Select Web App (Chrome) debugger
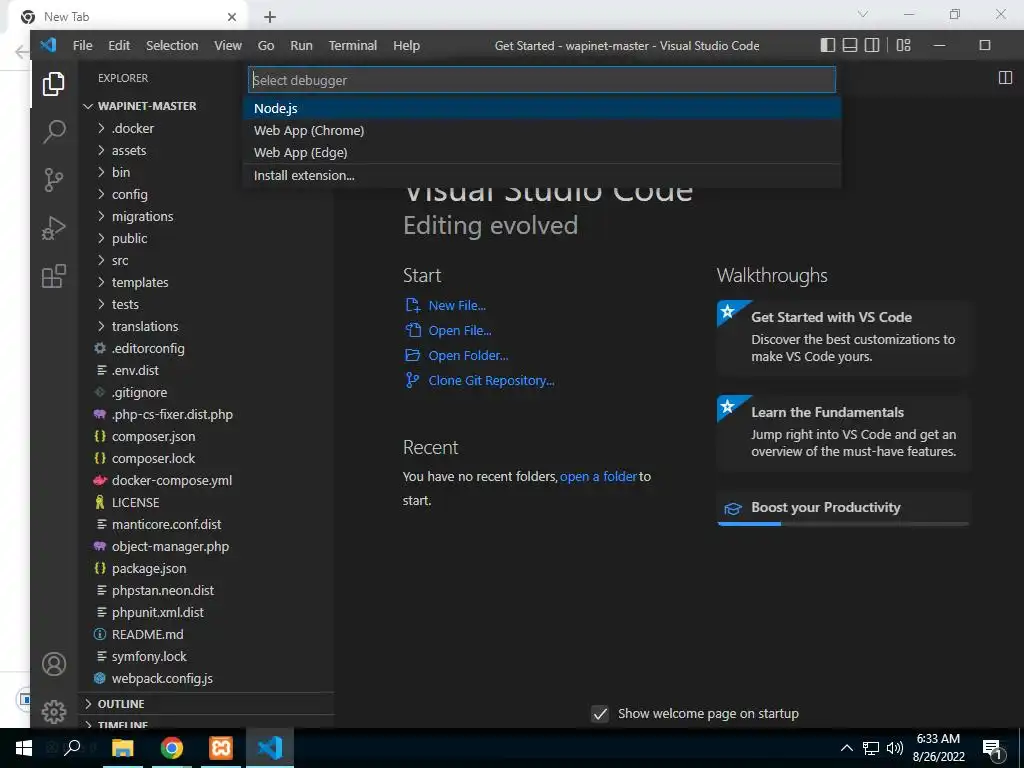 click(x=541, y=131)
